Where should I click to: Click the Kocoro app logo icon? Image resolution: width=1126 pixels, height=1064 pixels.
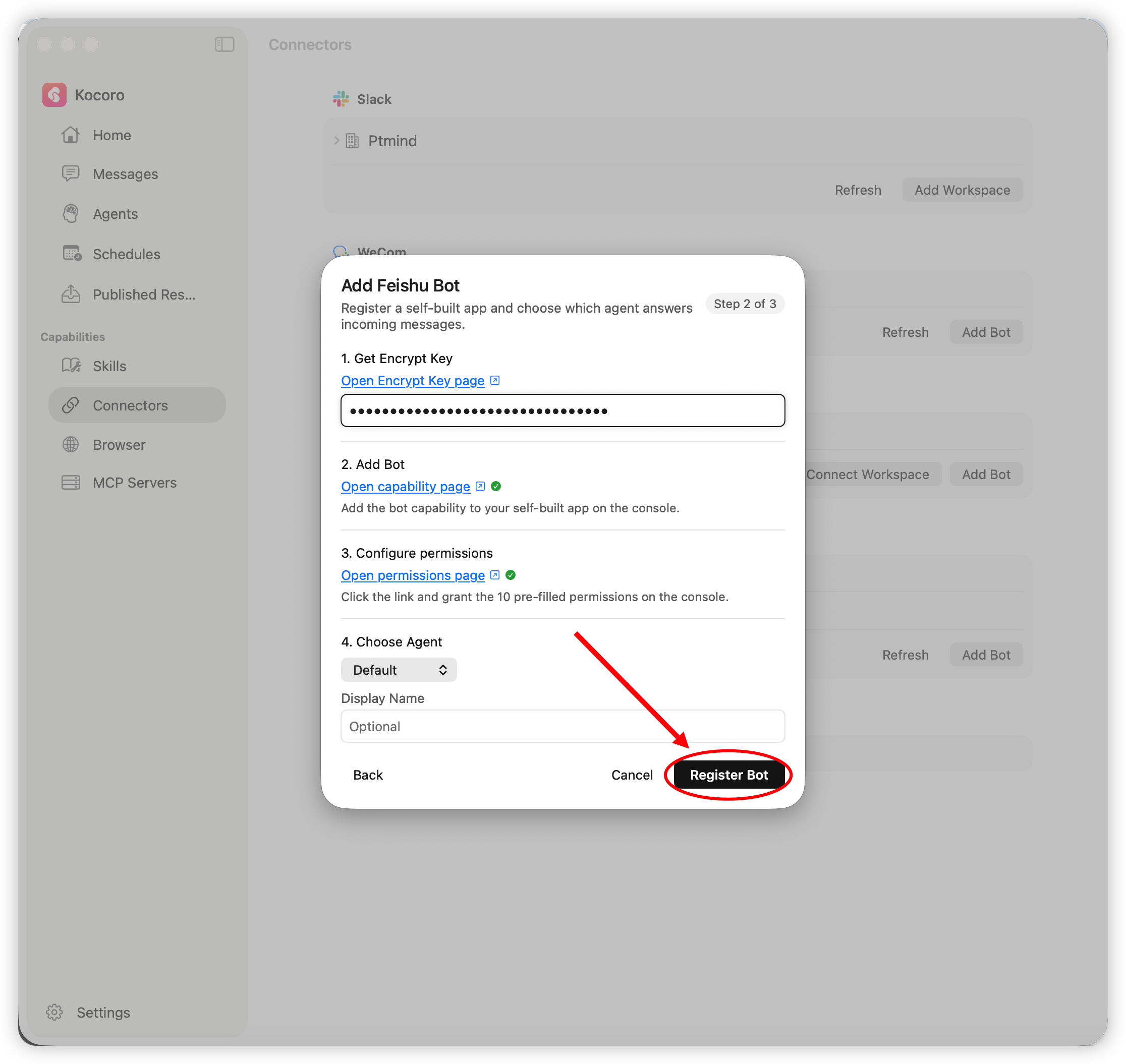[x=54, y=95]
